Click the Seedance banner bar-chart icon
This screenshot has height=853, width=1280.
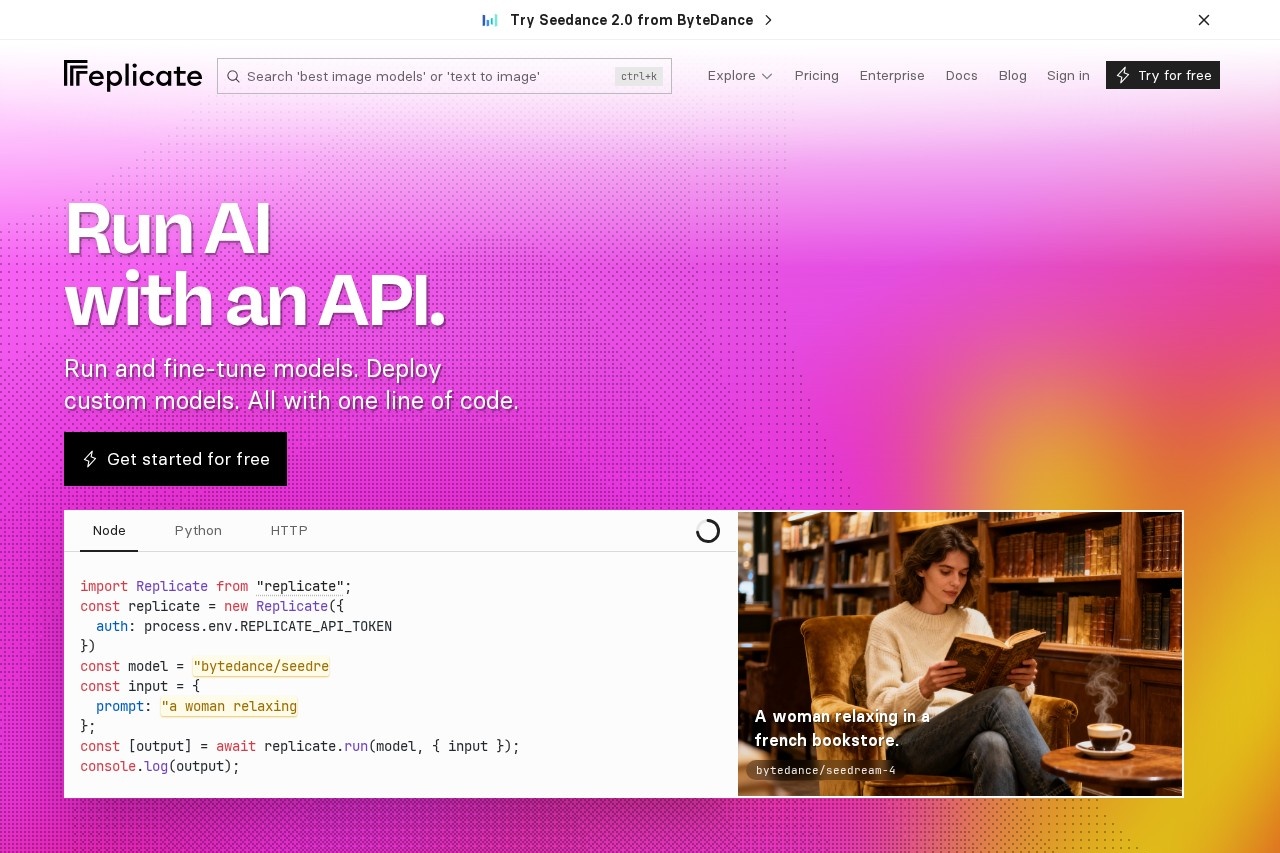490,20
